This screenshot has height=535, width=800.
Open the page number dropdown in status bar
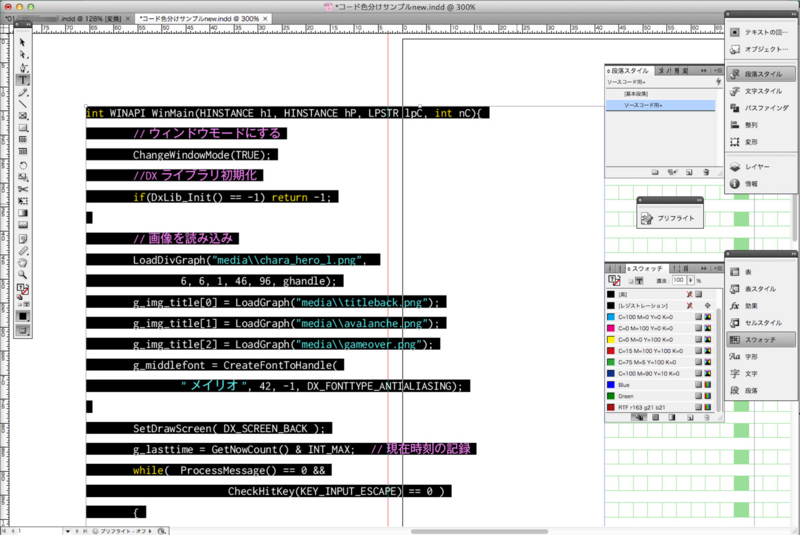point(67,531)
